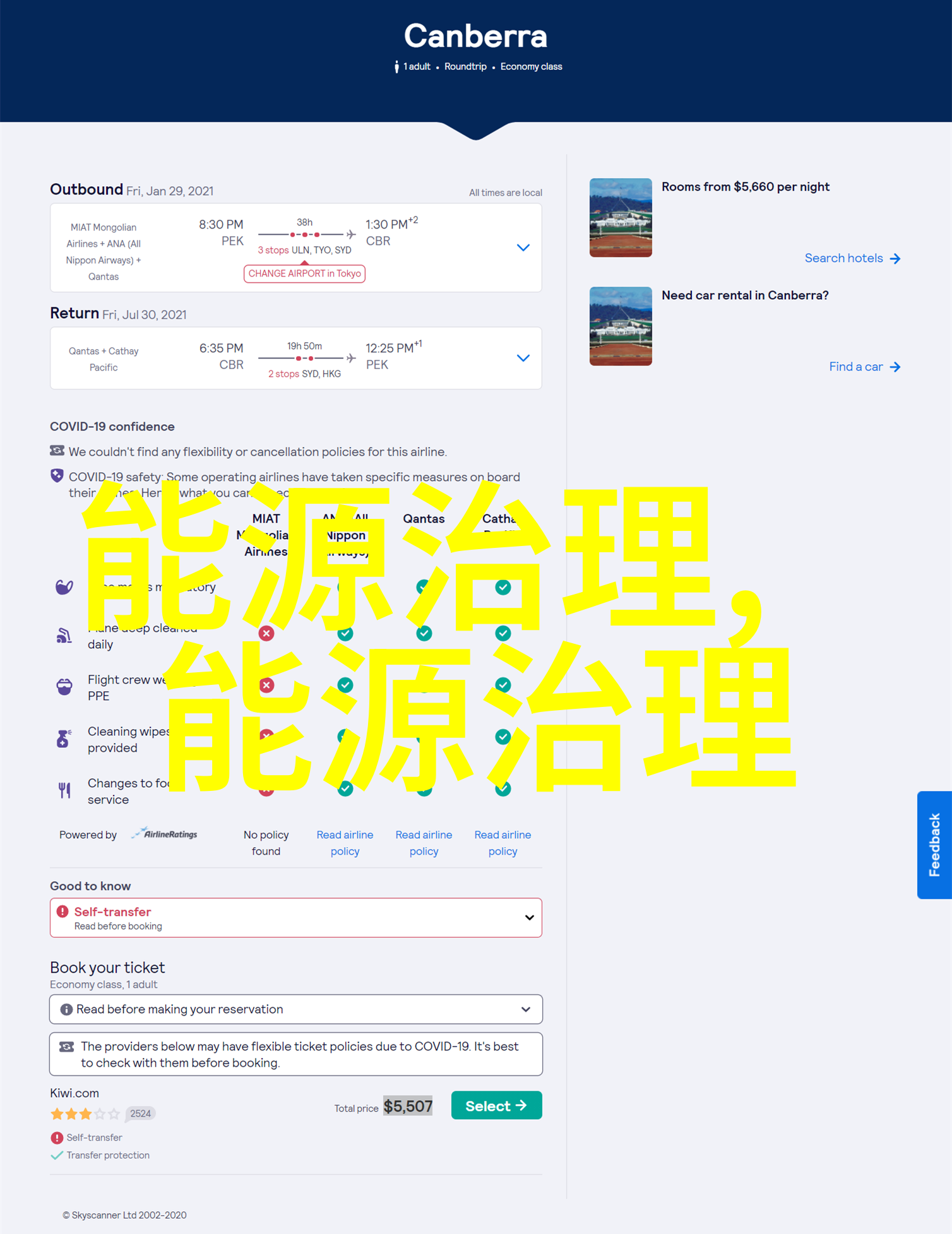Click the Kiwi.com star rating
The image size is (952, 1234).
[x=85, y=1113]
